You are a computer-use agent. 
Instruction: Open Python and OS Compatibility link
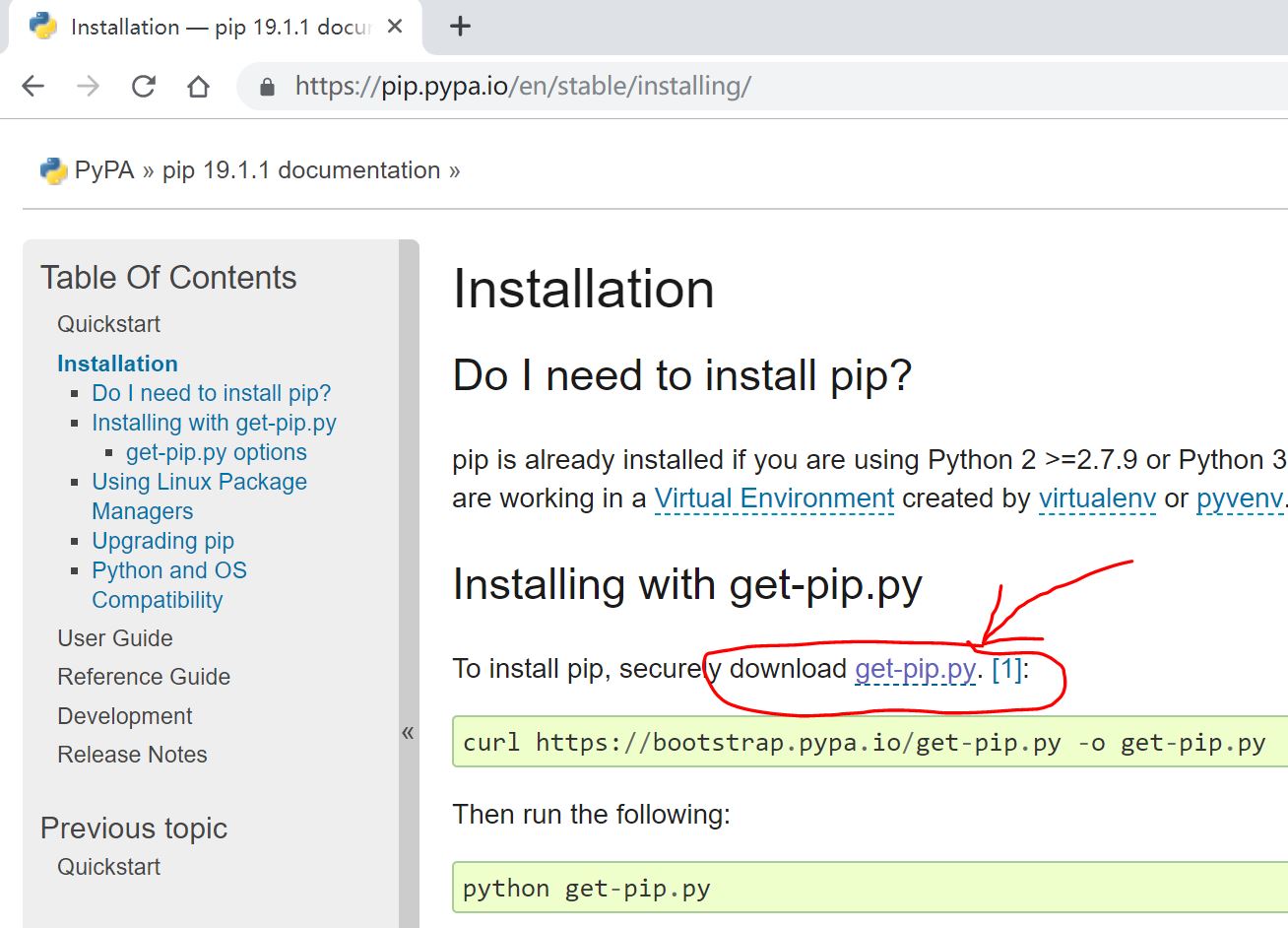169,585
